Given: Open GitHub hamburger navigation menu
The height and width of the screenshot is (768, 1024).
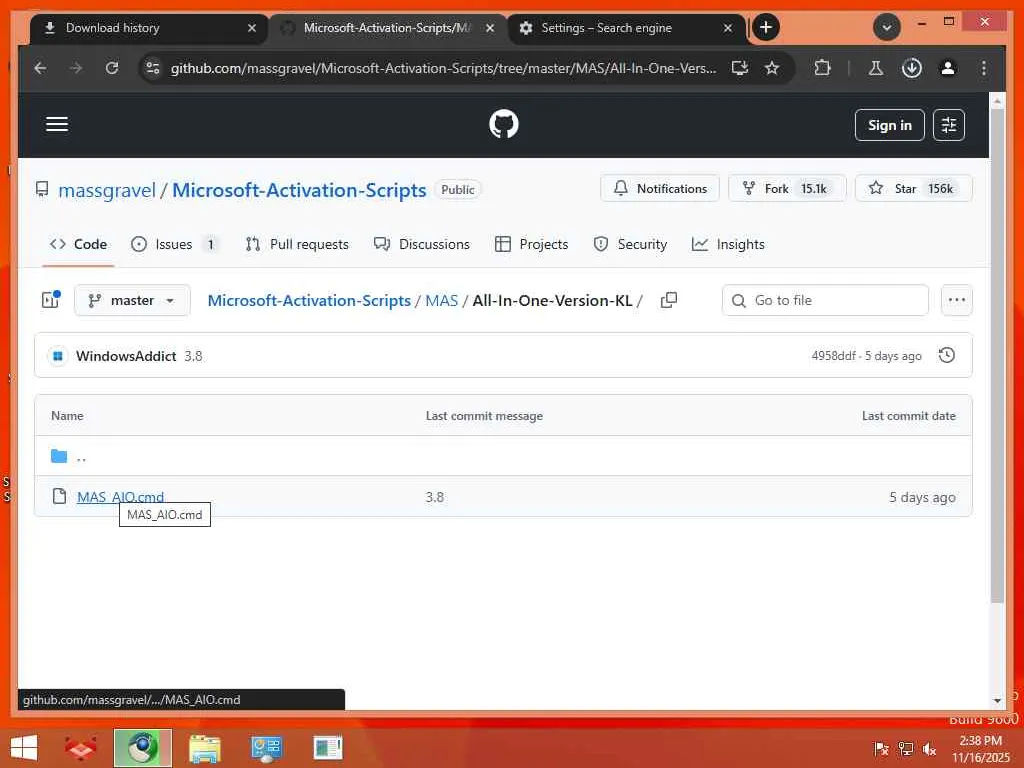Looking at the screenshot, I should tap(57, 124).
